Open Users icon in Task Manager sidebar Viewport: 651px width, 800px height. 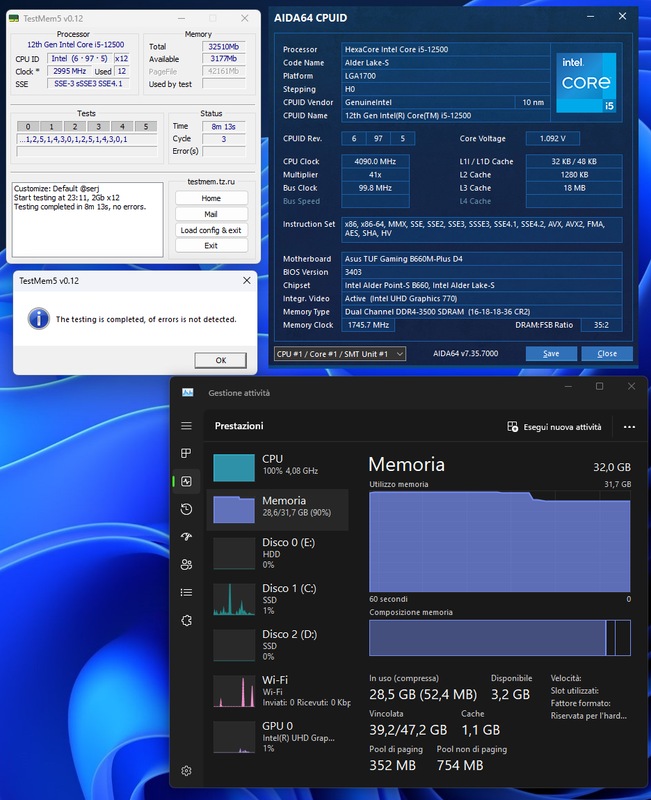[x=186, y=564]
